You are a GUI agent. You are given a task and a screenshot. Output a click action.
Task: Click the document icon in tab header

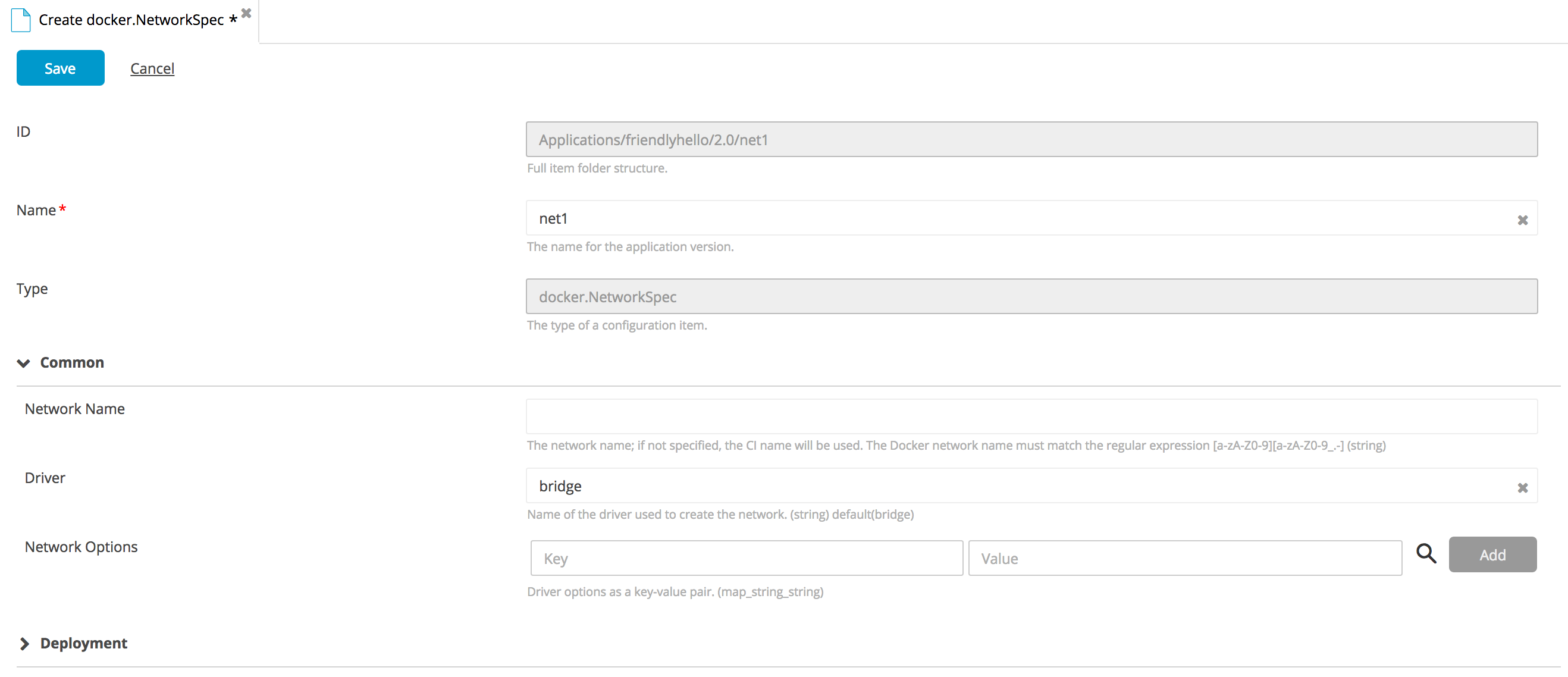click(21, 20)
